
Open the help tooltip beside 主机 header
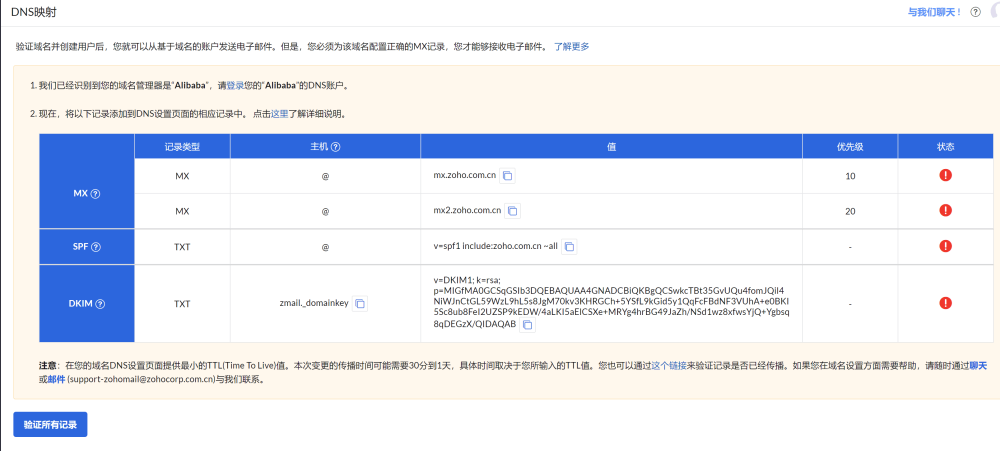[335, 147]
